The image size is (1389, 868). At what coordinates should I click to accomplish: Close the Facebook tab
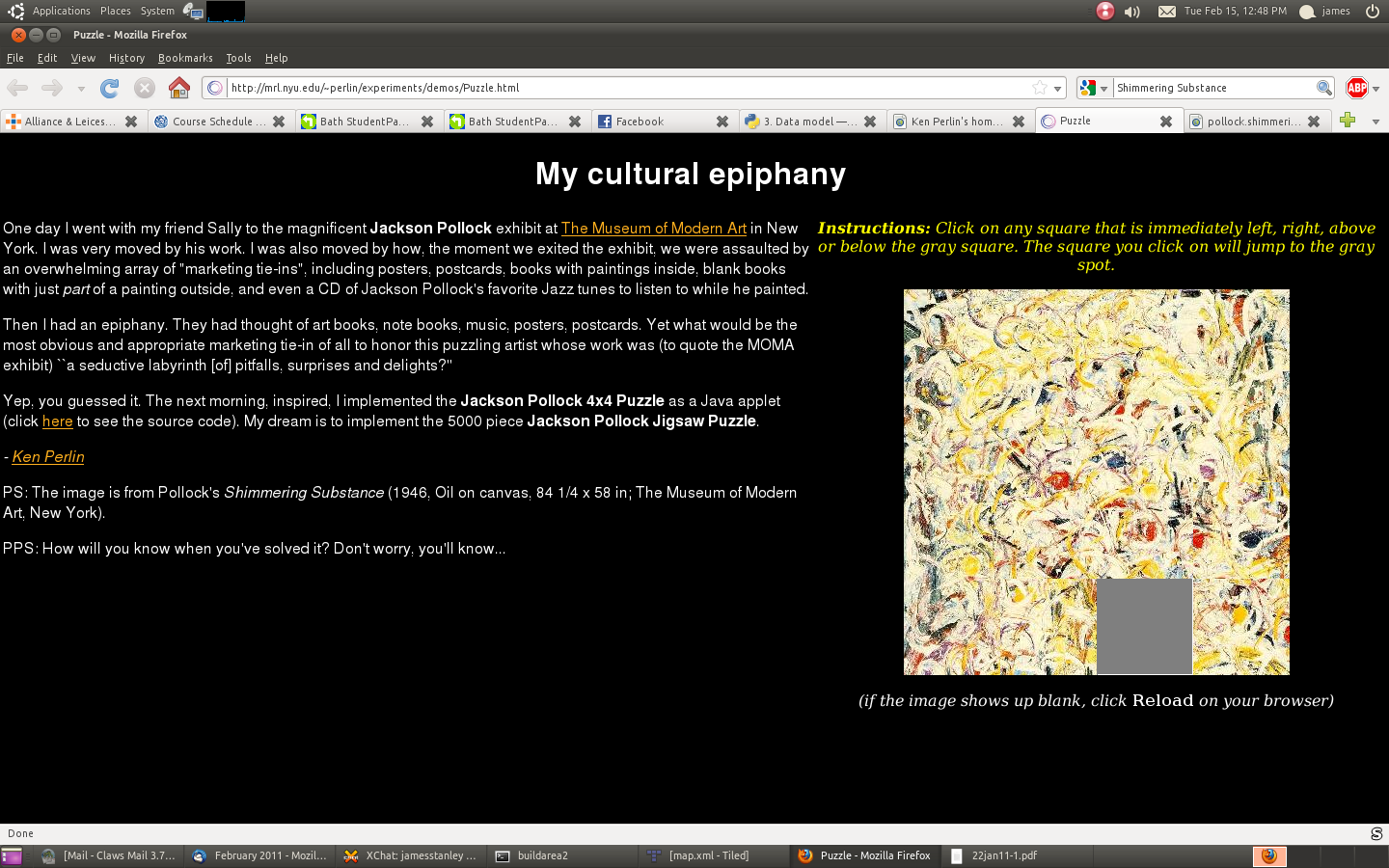coord(722,122)
